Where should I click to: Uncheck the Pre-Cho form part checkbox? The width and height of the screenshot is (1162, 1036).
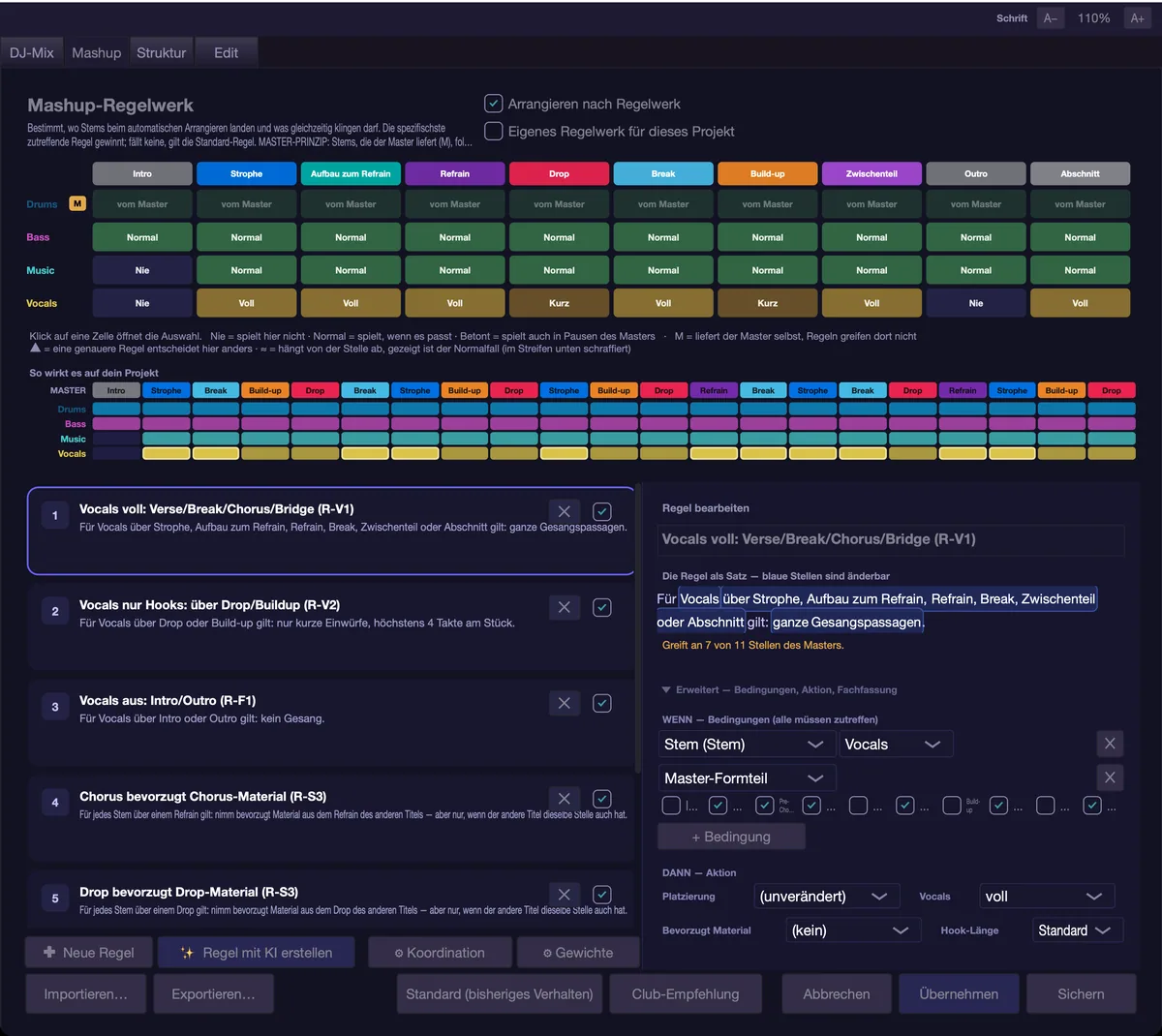click(x=764, y=806)
